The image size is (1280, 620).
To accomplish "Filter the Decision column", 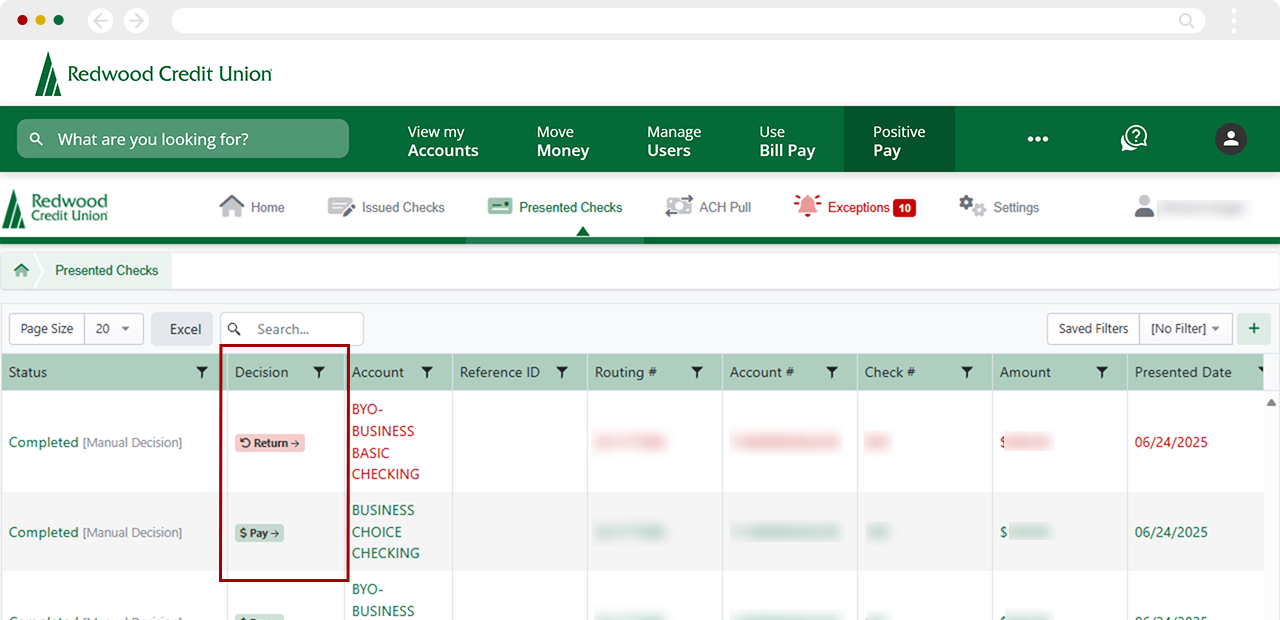I will (319, 372).
